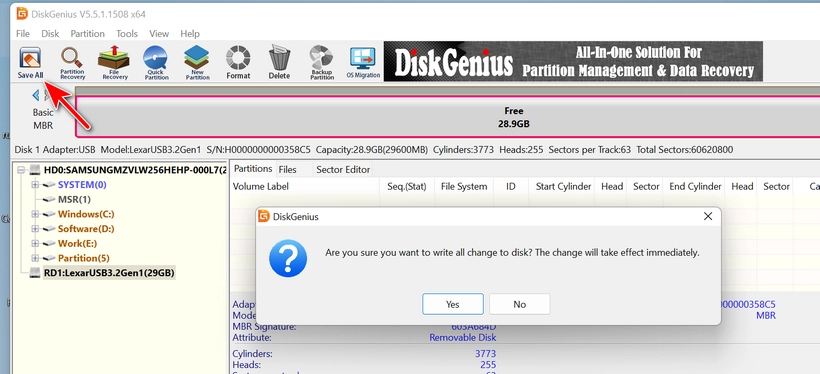Select HD0:SAMSUNG disk in the tree
820x374 pixels.
click(135, 170)
